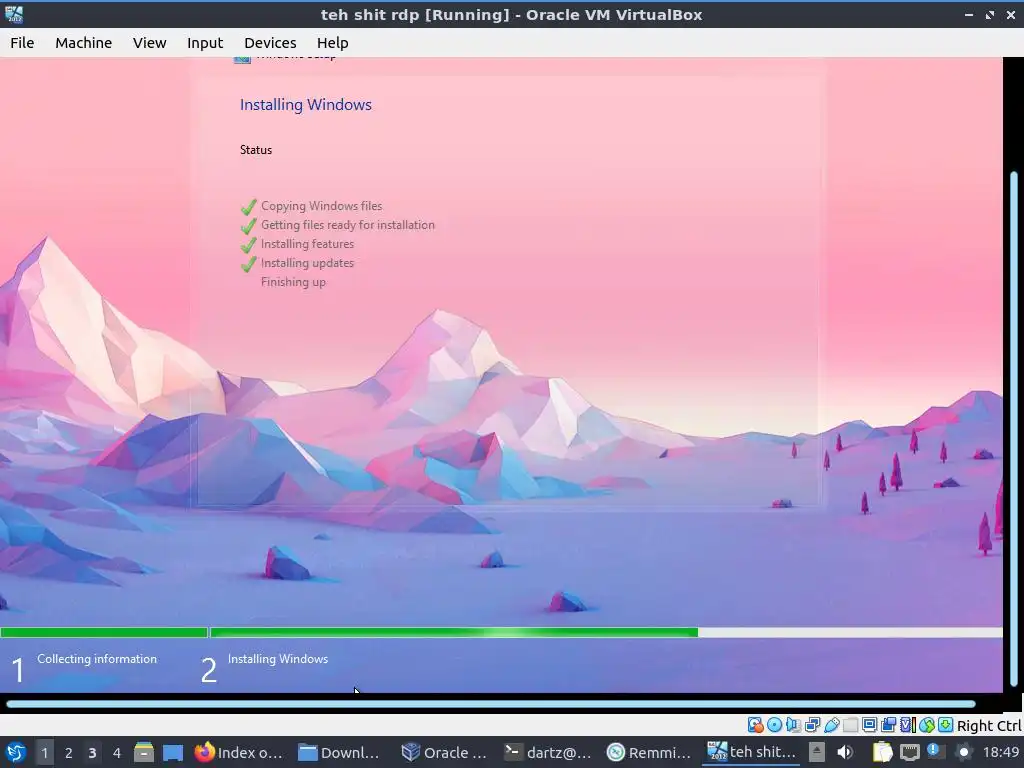Image resolution: width=1024 pixels, height=768 pixels.
Task: Click step 1 Collecting information label
Action: (x=97, y=659)
